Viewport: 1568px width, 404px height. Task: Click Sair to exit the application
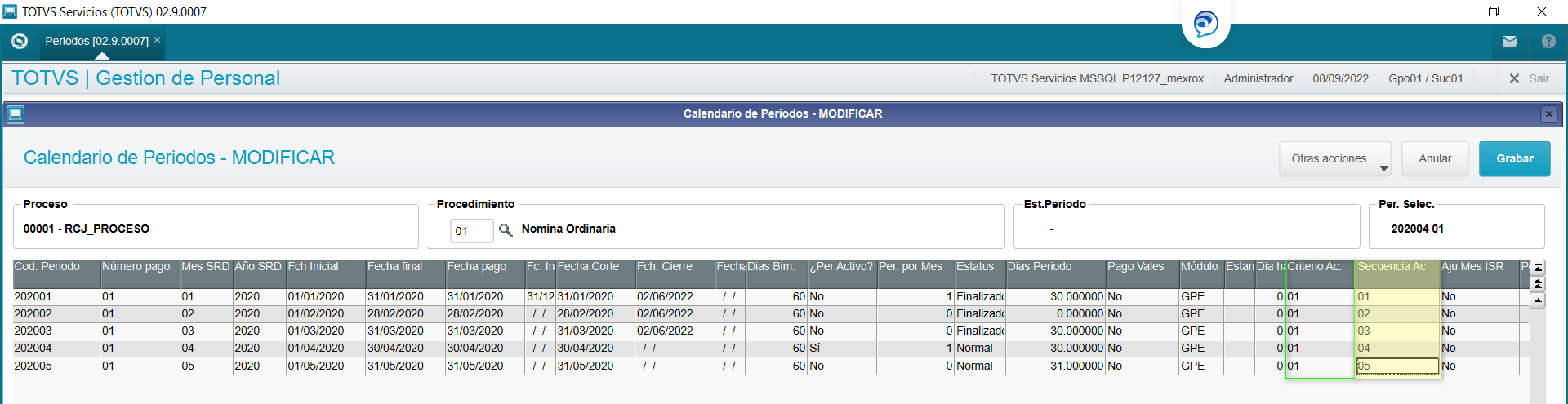coord(1529,78)
